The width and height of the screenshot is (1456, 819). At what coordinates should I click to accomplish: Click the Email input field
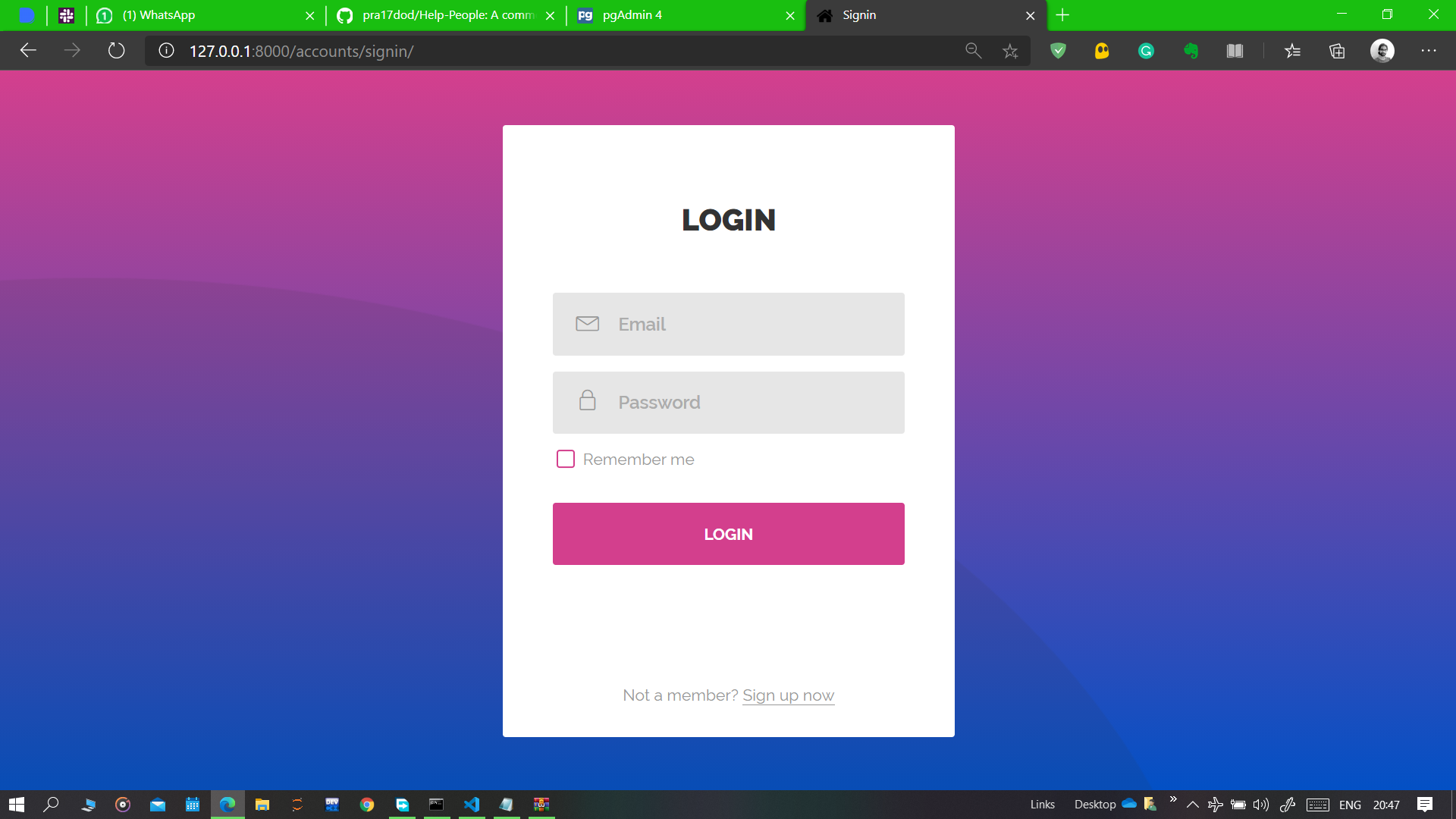(x=728, y=324)
